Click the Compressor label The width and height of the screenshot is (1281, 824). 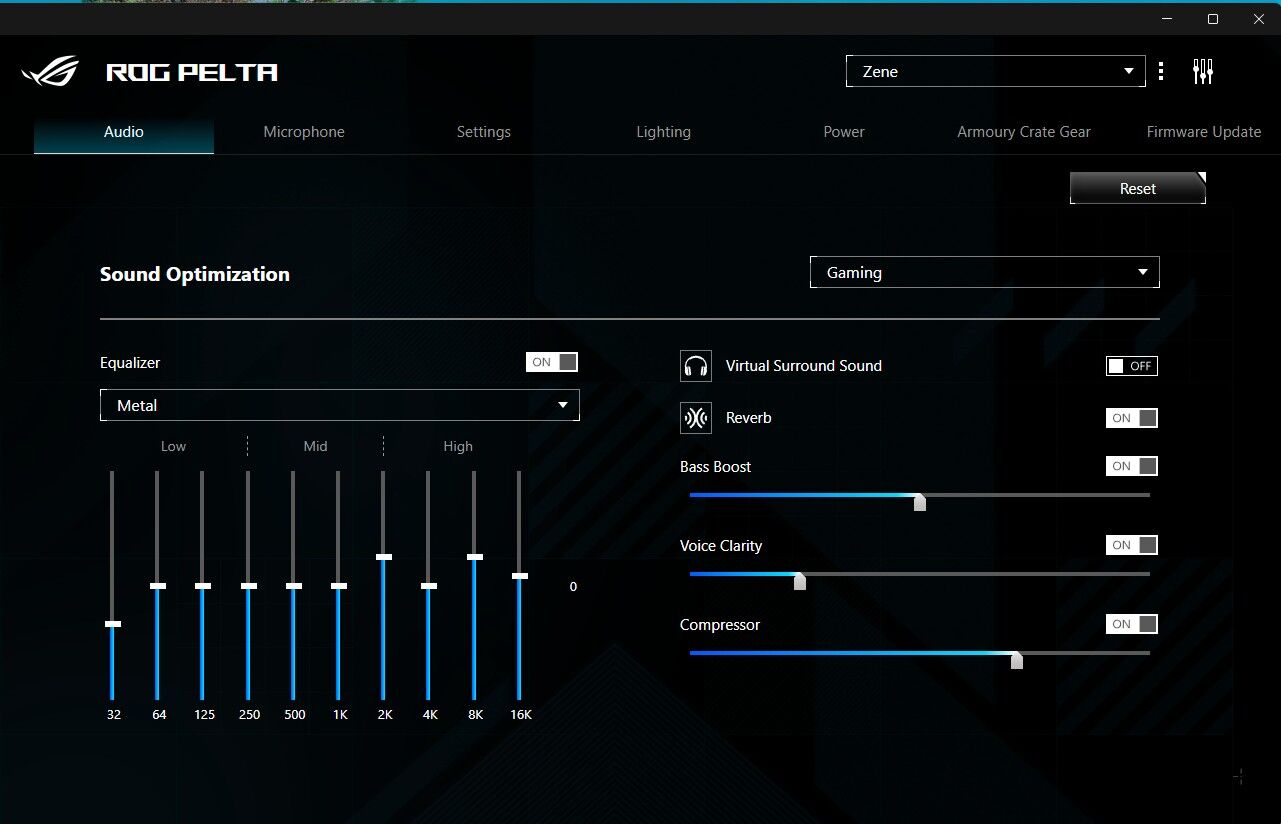pos(720,625)
